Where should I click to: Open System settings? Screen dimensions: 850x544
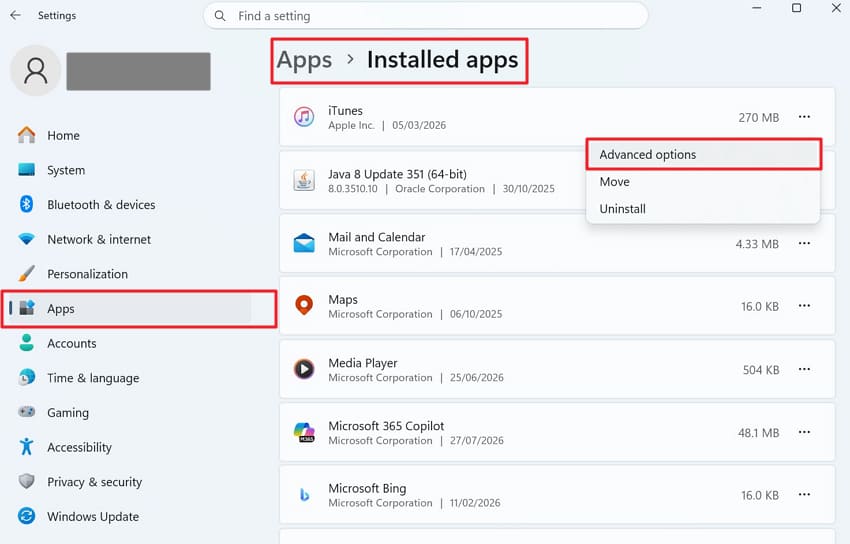(66, 170)
